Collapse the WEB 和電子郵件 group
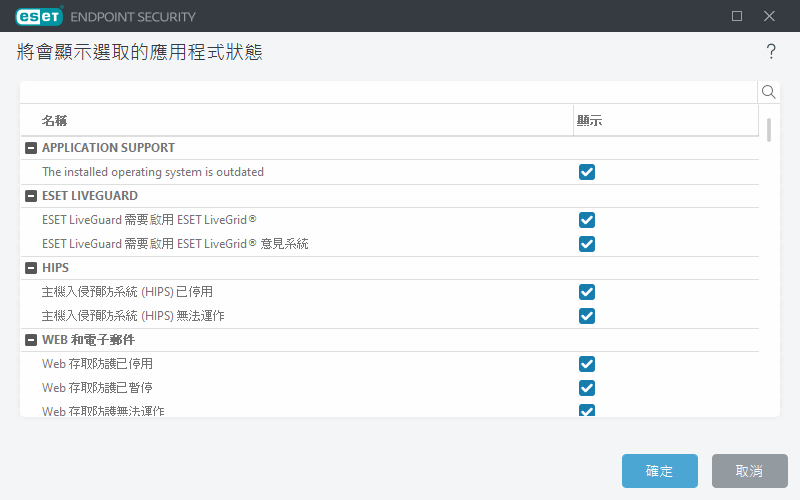Screen dimensions: 800x500 [31, 340]
